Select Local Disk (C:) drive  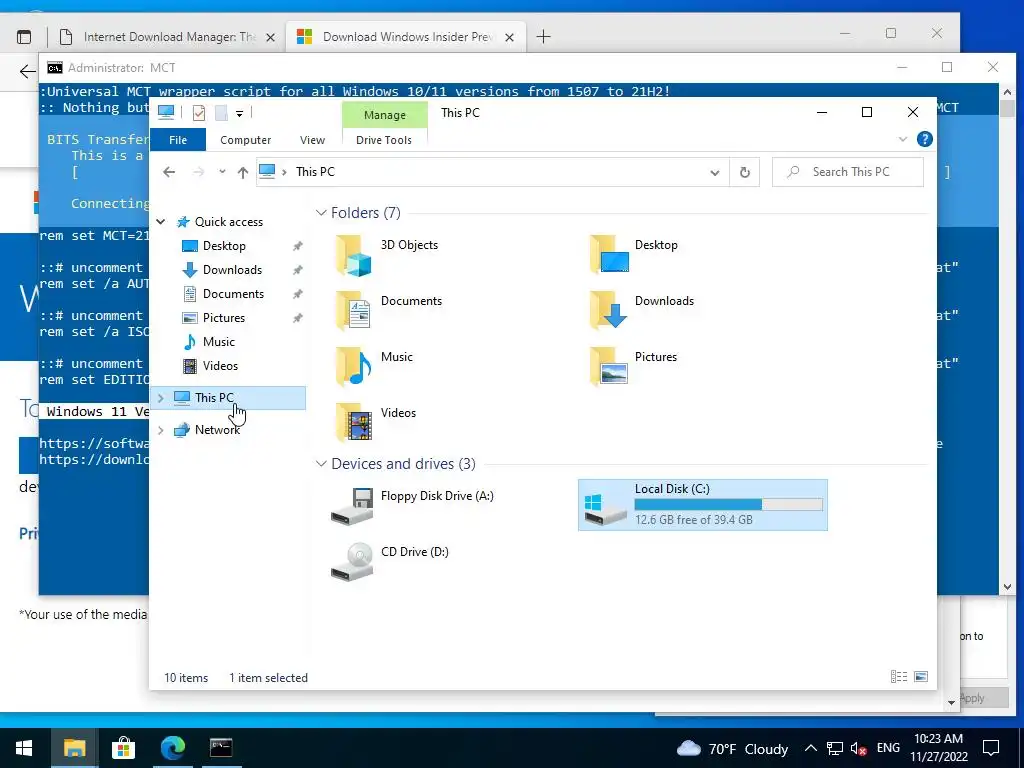click(703, 505)
